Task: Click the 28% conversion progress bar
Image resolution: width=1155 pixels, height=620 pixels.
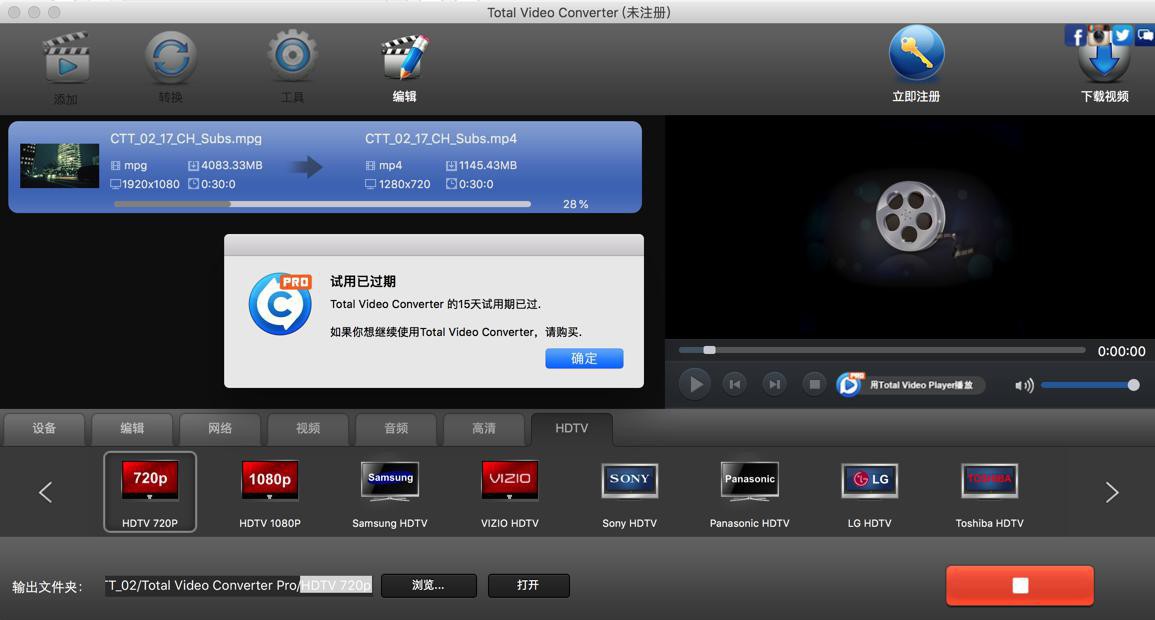Action: click(x=323, y=204)
